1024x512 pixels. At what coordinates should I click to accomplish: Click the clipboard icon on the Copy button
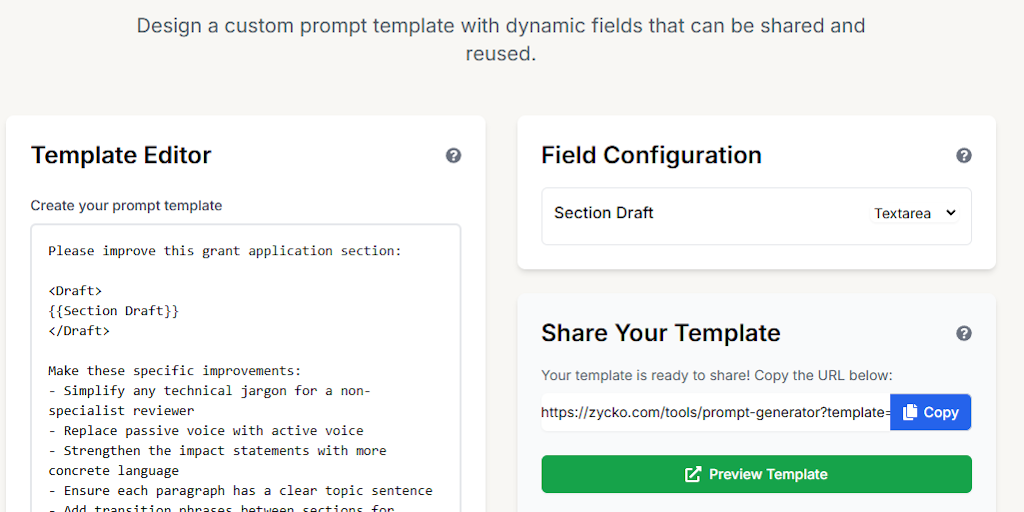tap(910, 412)
